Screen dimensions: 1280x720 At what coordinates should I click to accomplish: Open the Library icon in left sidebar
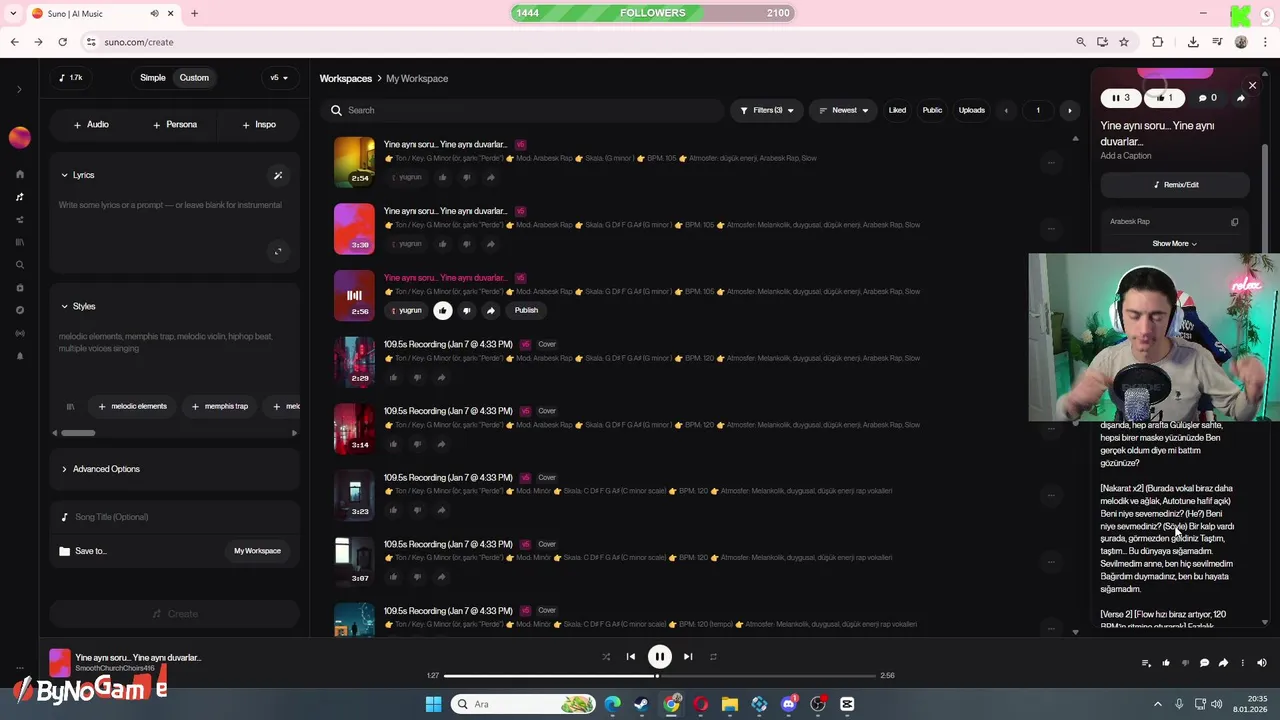[19, 242]
